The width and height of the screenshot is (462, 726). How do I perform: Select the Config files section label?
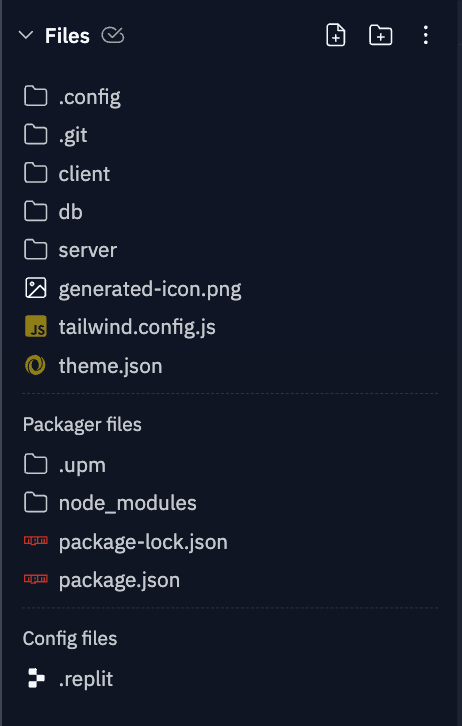tap(70, 638)
